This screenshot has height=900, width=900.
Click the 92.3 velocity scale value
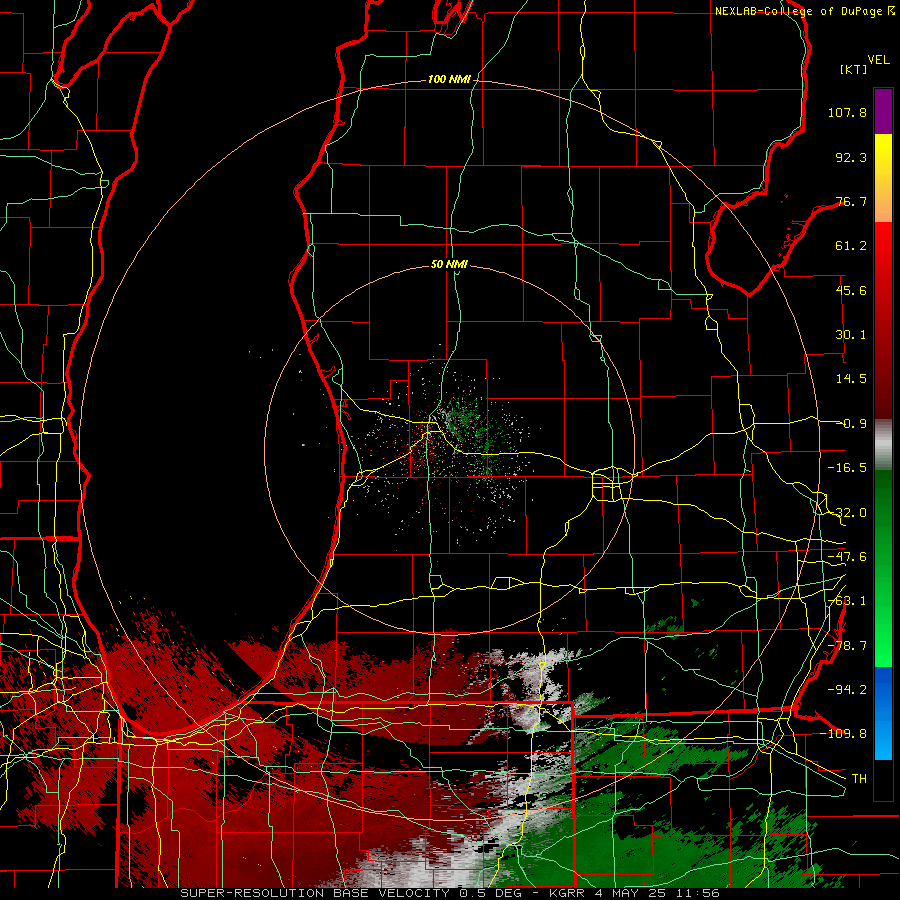851,157
